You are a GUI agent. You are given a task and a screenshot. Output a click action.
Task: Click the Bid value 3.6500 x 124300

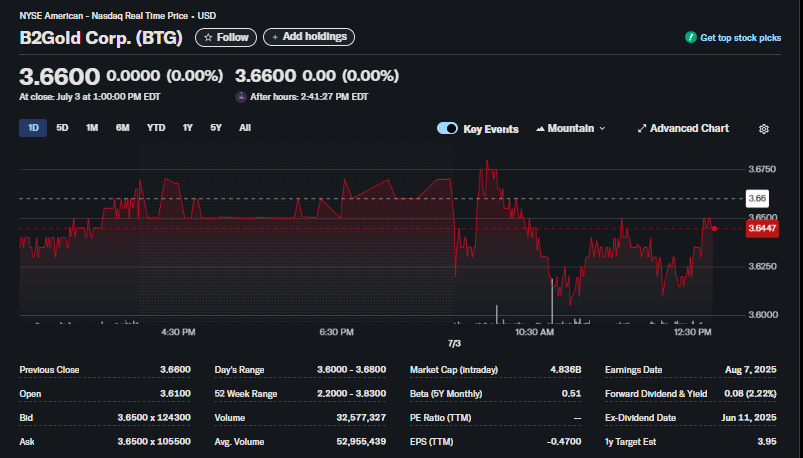point(154,418)
